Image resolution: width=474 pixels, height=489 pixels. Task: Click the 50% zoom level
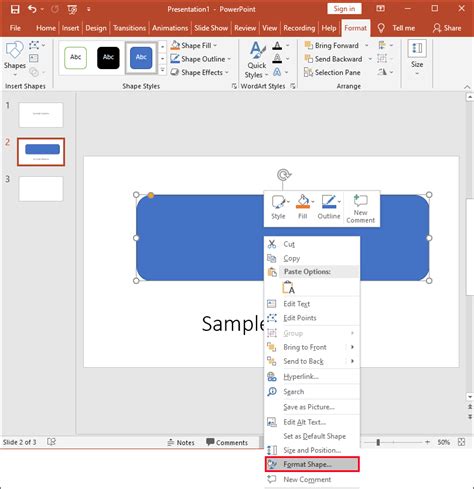443,442
